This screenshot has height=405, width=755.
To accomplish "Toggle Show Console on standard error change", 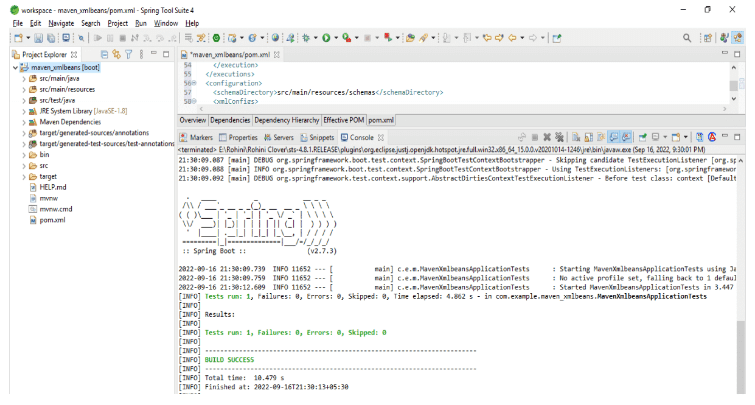I will coord(626,137).
